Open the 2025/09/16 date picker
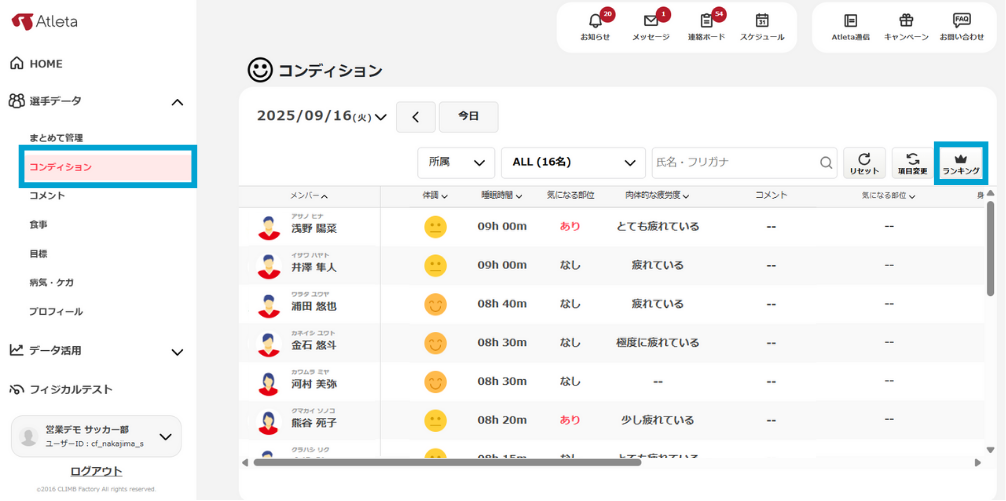1006x501 pixels. [322, 117]
